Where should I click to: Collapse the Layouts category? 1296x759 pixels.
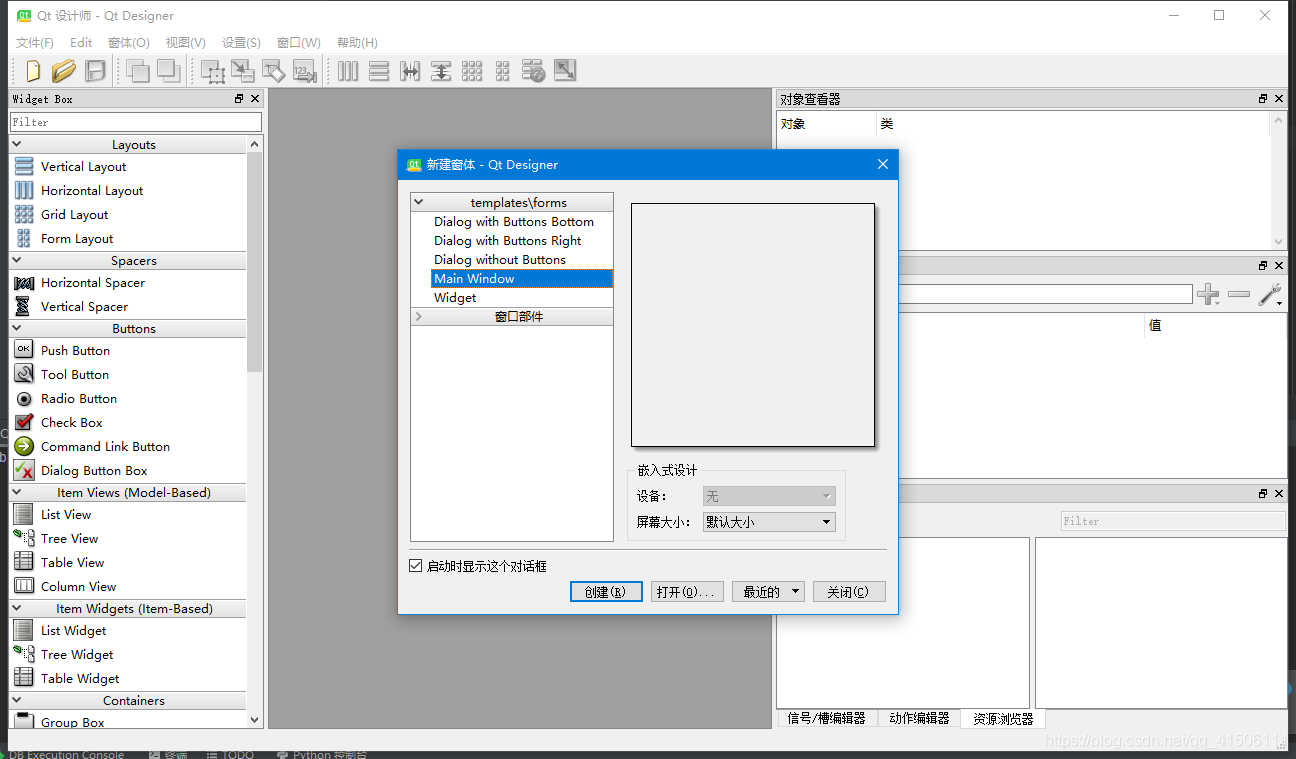(17, 145)
